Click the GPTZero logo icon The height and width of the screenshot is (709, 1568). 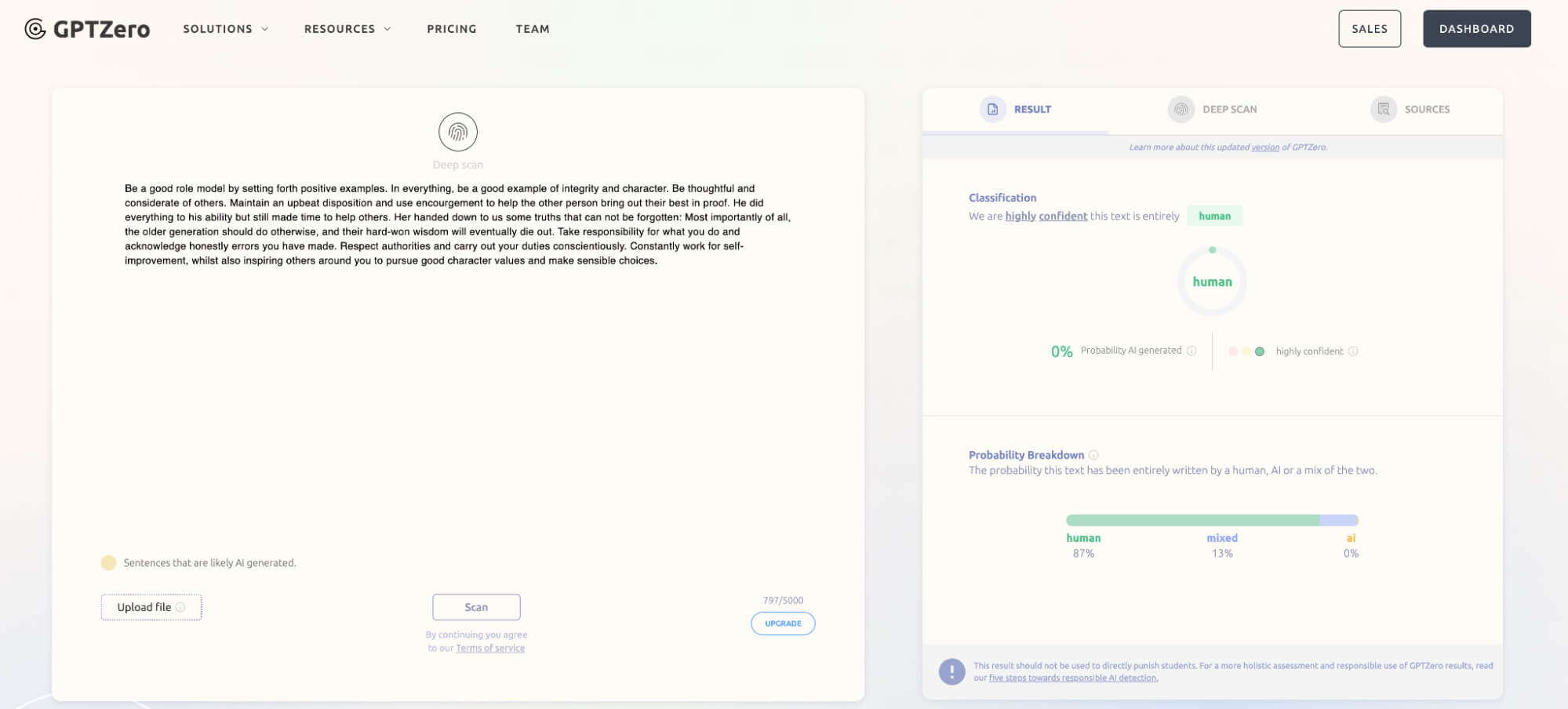(35, 29)
